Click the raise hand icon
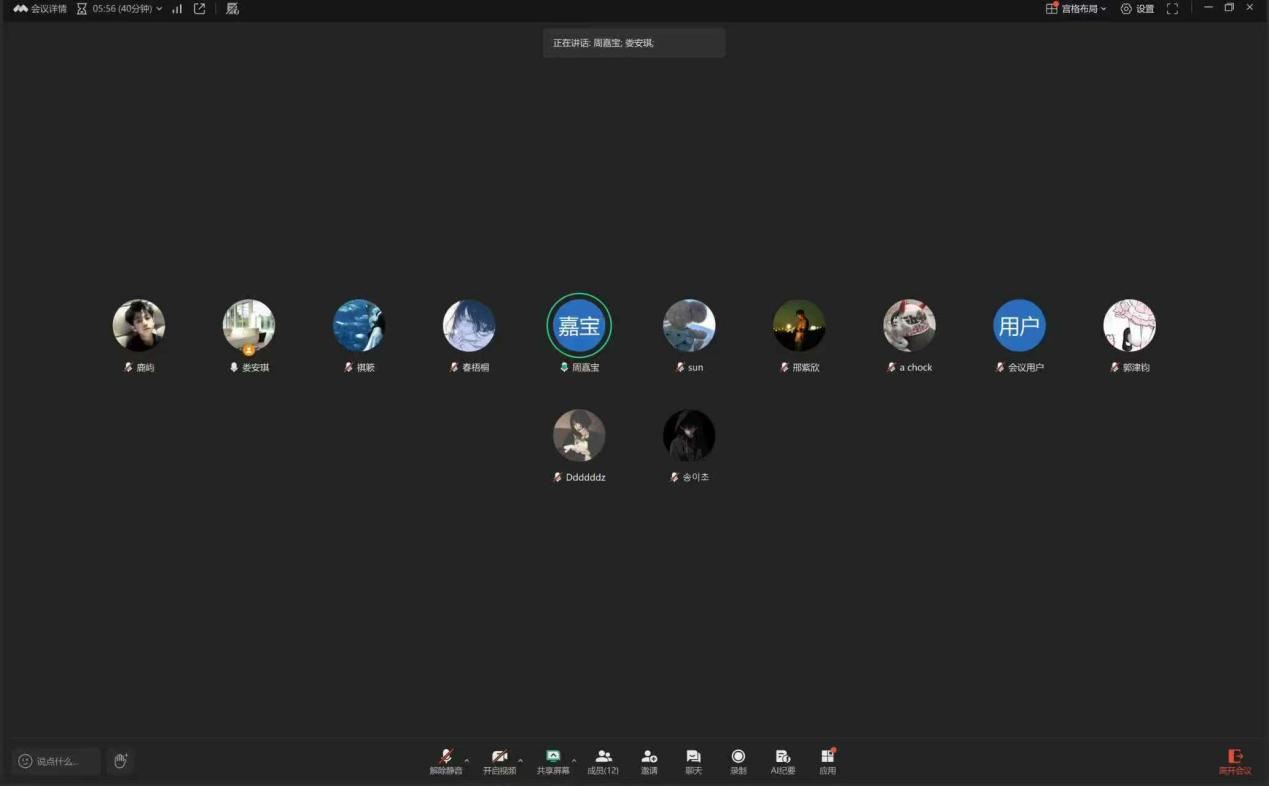1269x786 pixels. tap(120, 761)
